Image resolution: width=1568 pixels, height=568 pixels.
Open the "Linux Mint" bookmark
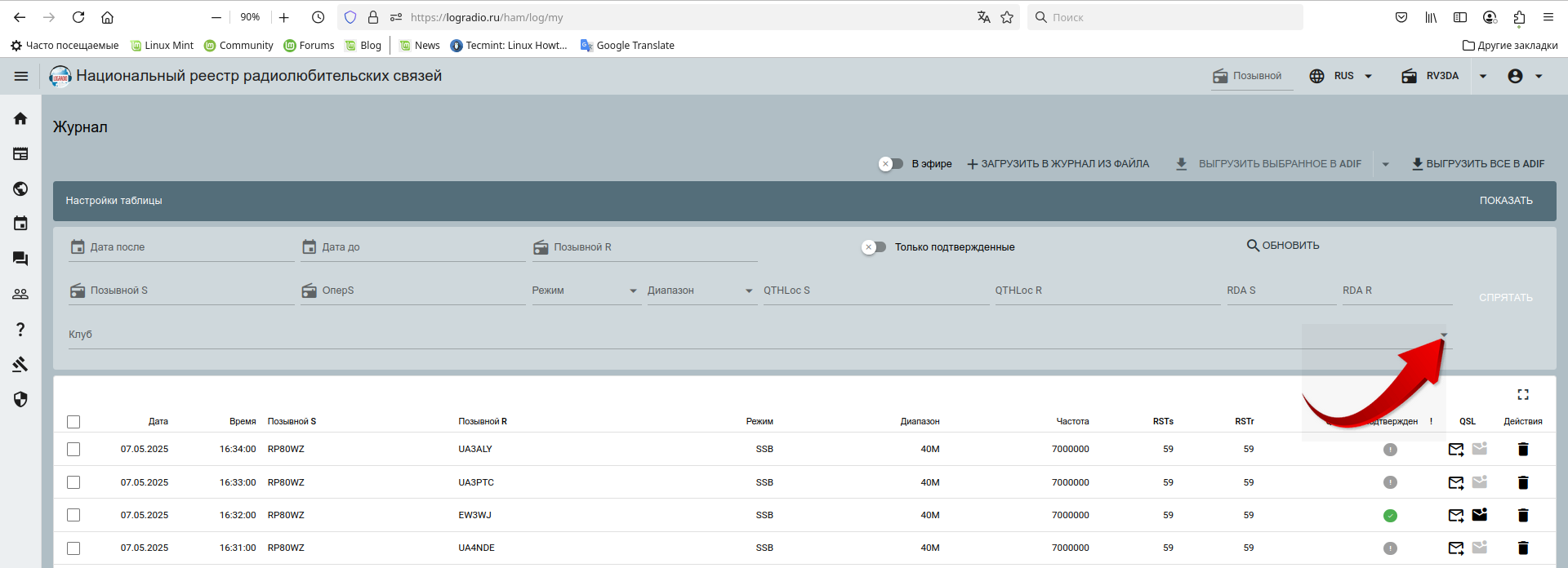[162, 46]
